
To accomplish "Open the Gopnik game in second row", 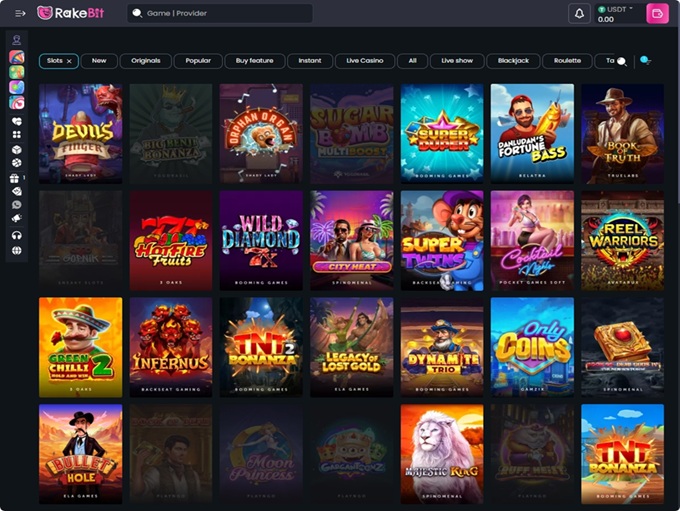I will 81,240.
